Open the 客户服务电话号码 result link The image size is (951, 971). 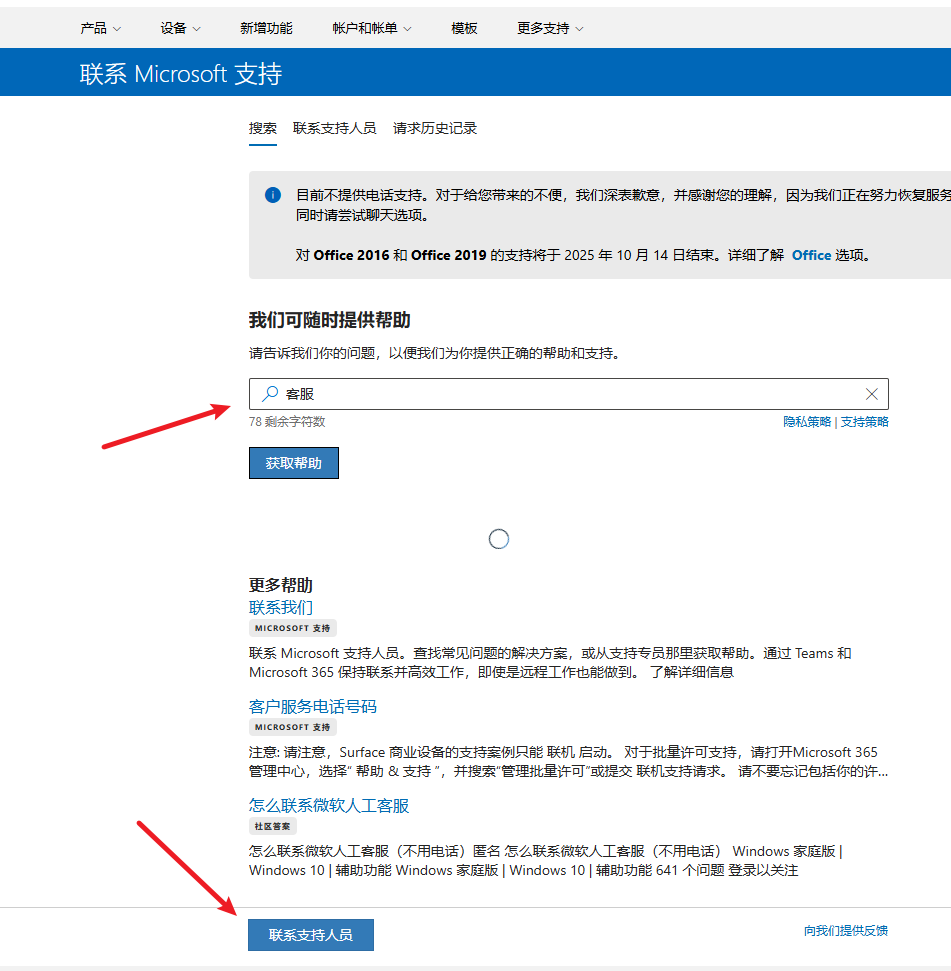coord(313,706)
